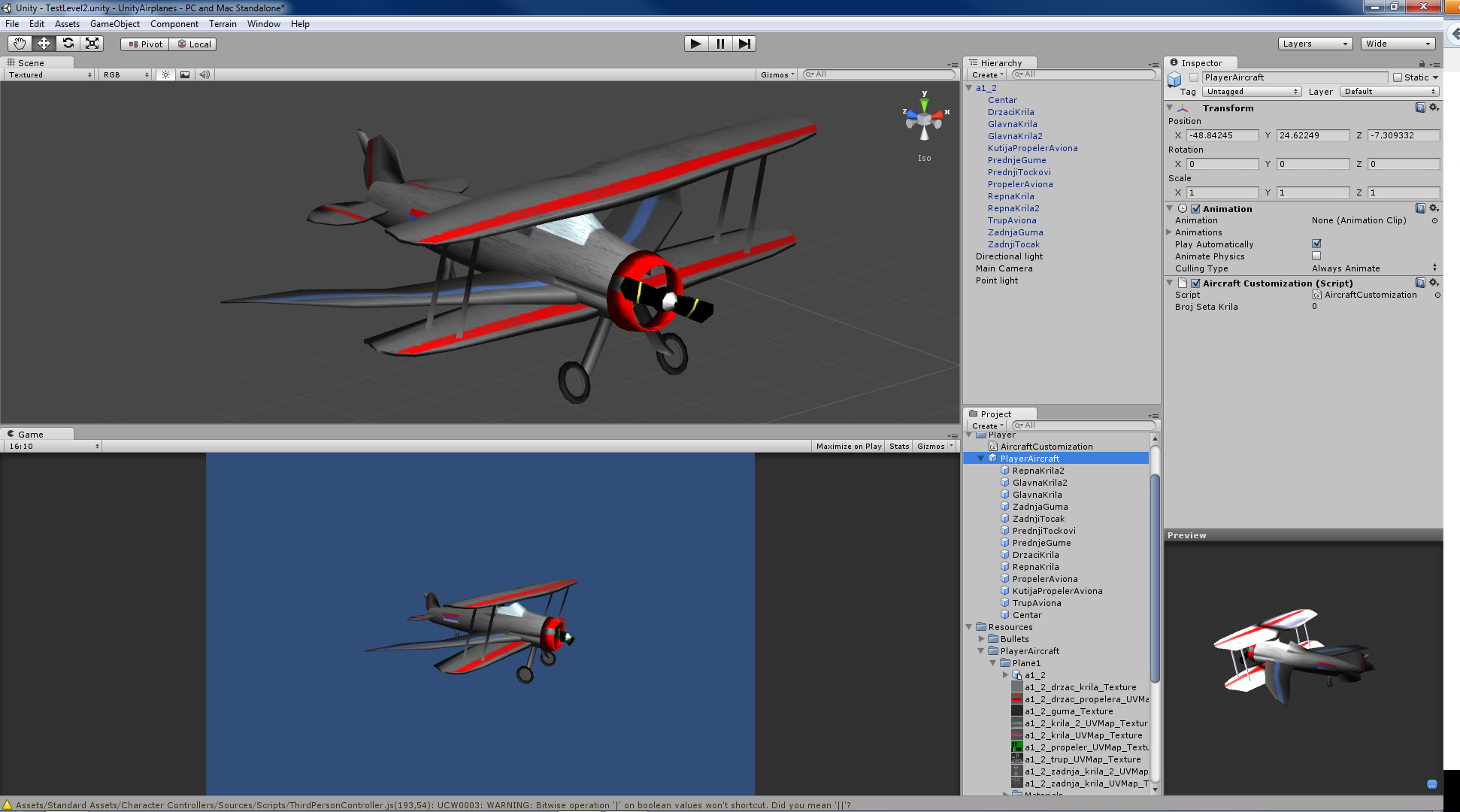Disable the Animation component checkbox
The height and width of the screenshot is (812, 1460).
pos(1195,209)
